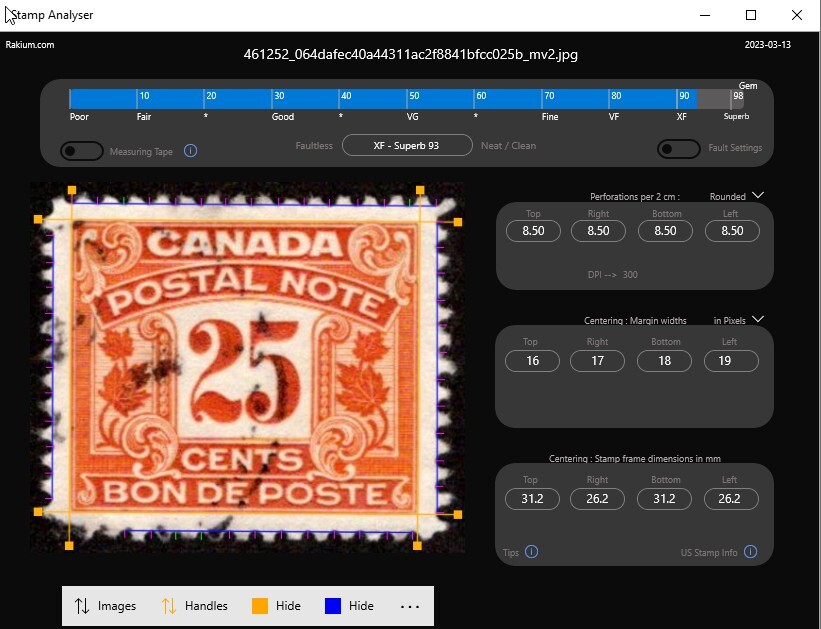Viewport: 821px width, 629px height.
Task: Select the Top frame dimension 31.2
Action: 532,499
